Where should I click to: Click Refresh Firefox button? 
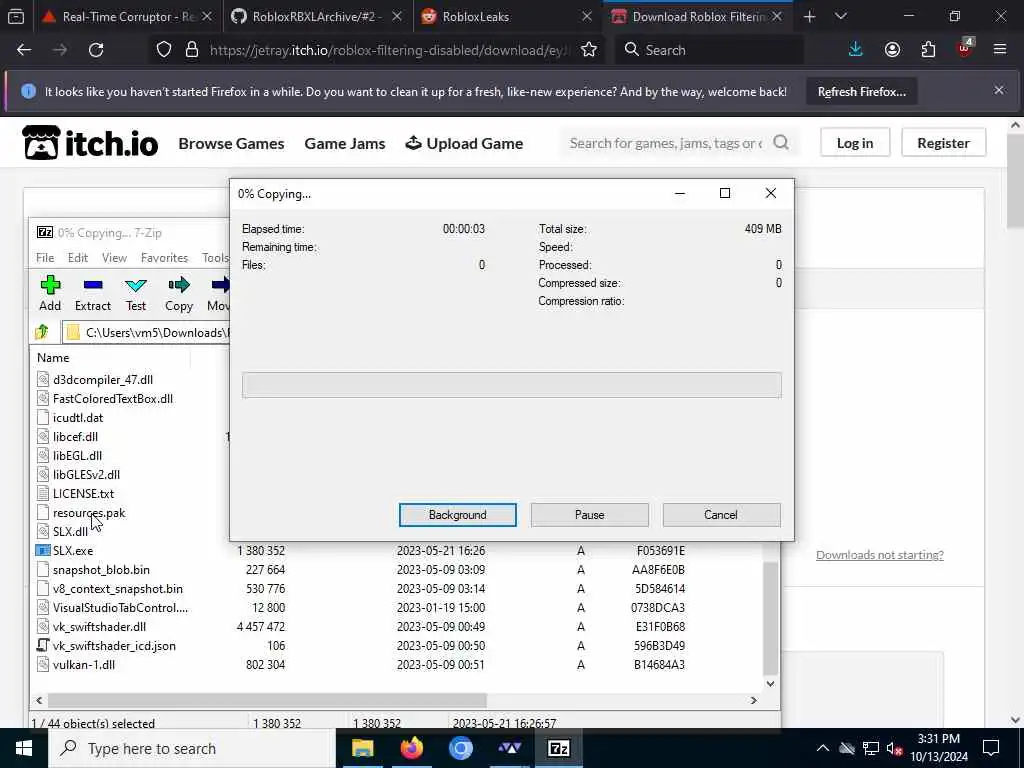(x=861, y=91)
